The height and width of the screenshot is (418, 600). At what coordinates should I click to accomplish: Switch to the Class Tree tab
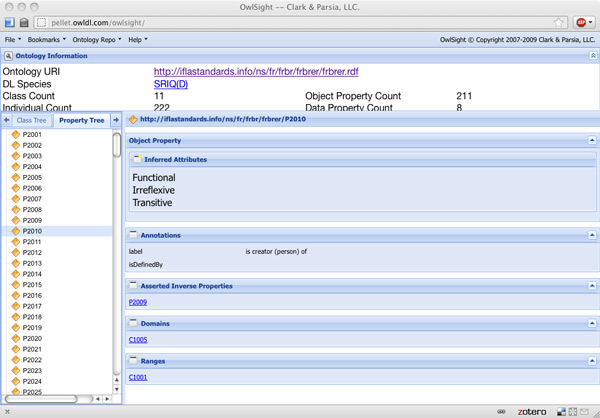[31, 120]
